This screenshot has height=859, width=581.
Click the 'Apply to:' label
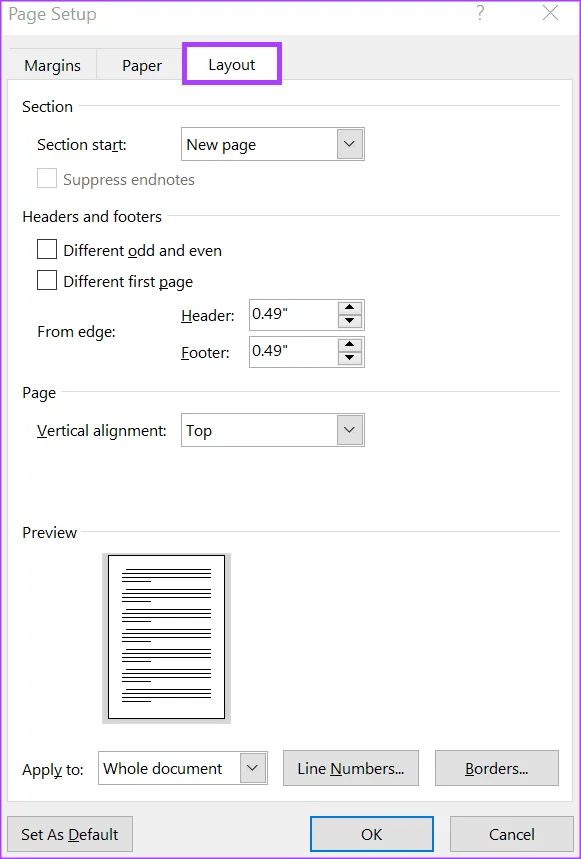click(53, 770)
